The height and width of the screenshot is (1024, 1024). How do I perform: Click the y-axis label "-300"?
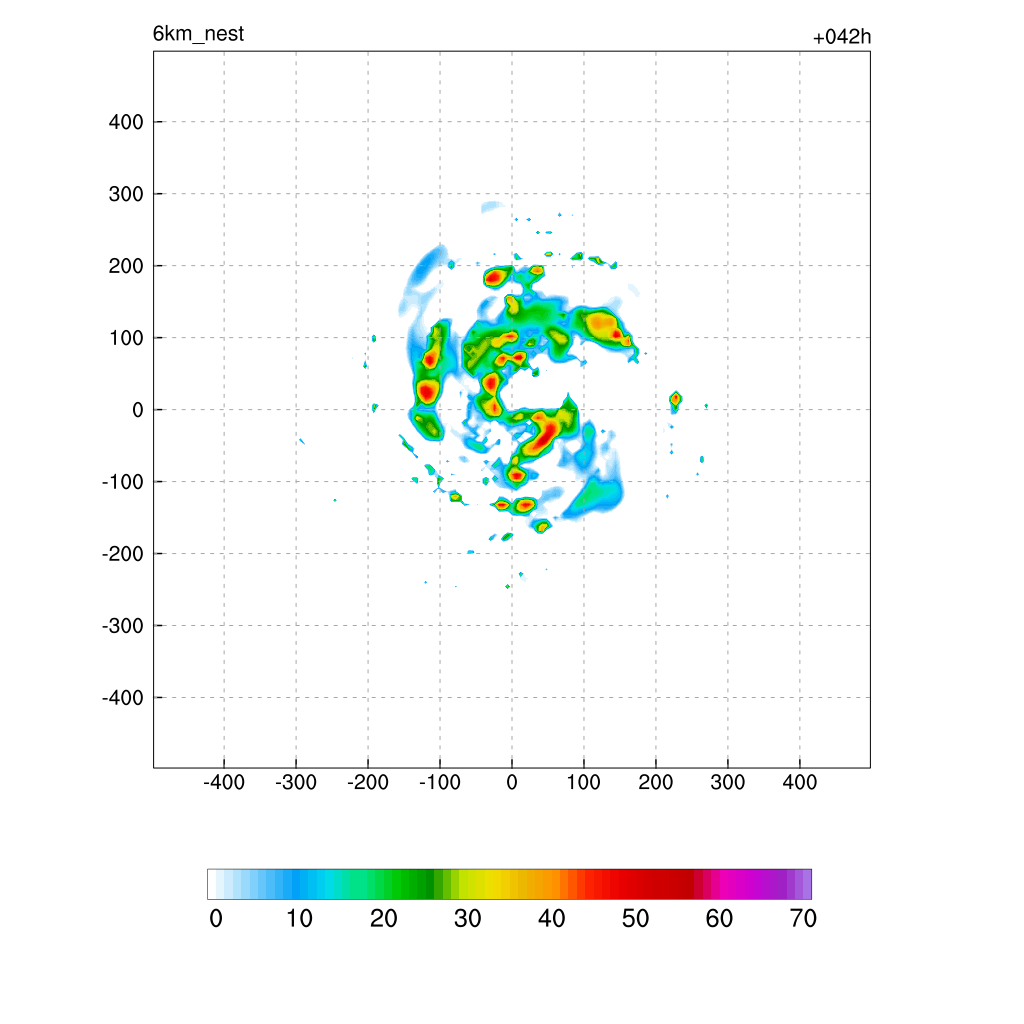pos(123,626)
